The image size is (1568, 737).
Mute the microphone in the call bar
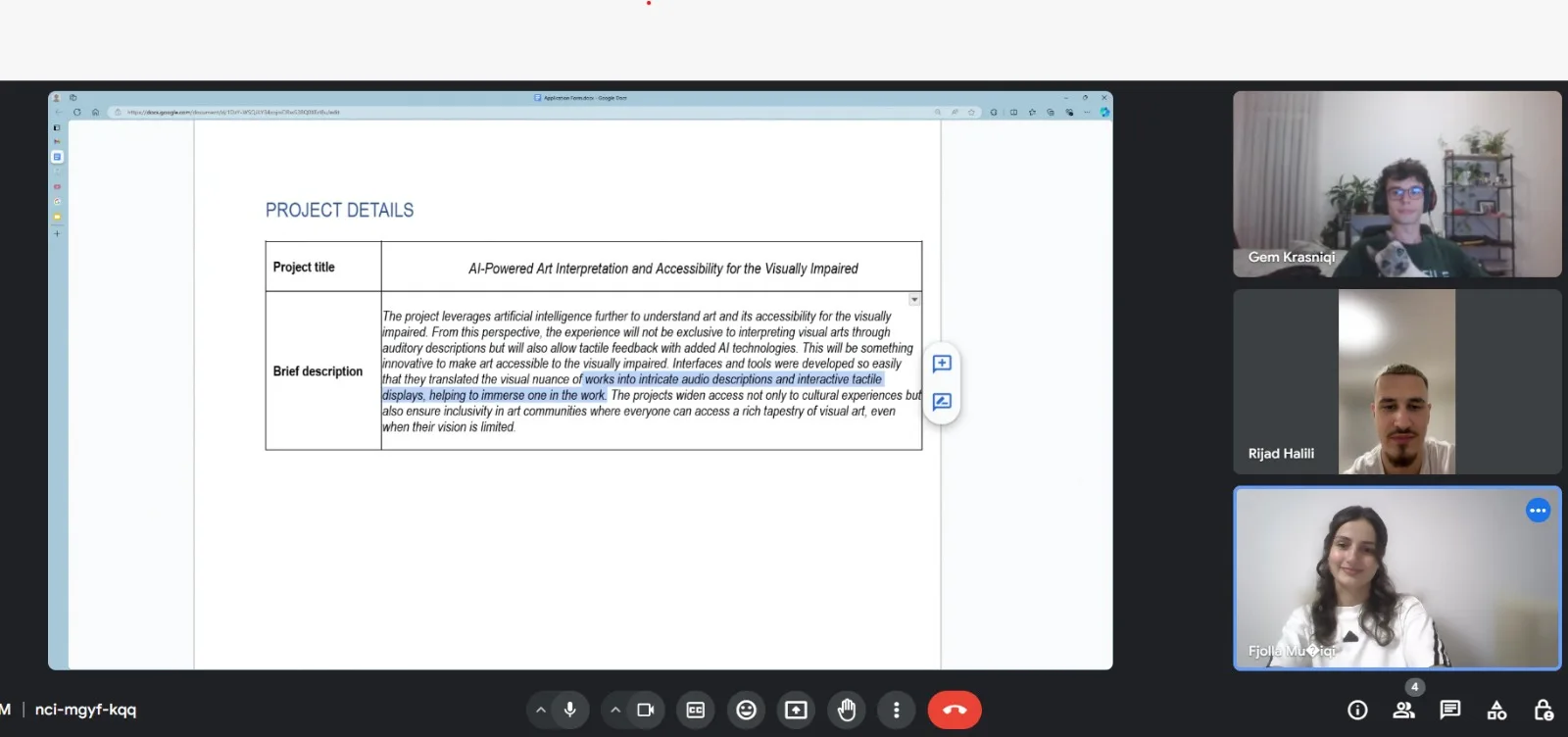(569, 710)
